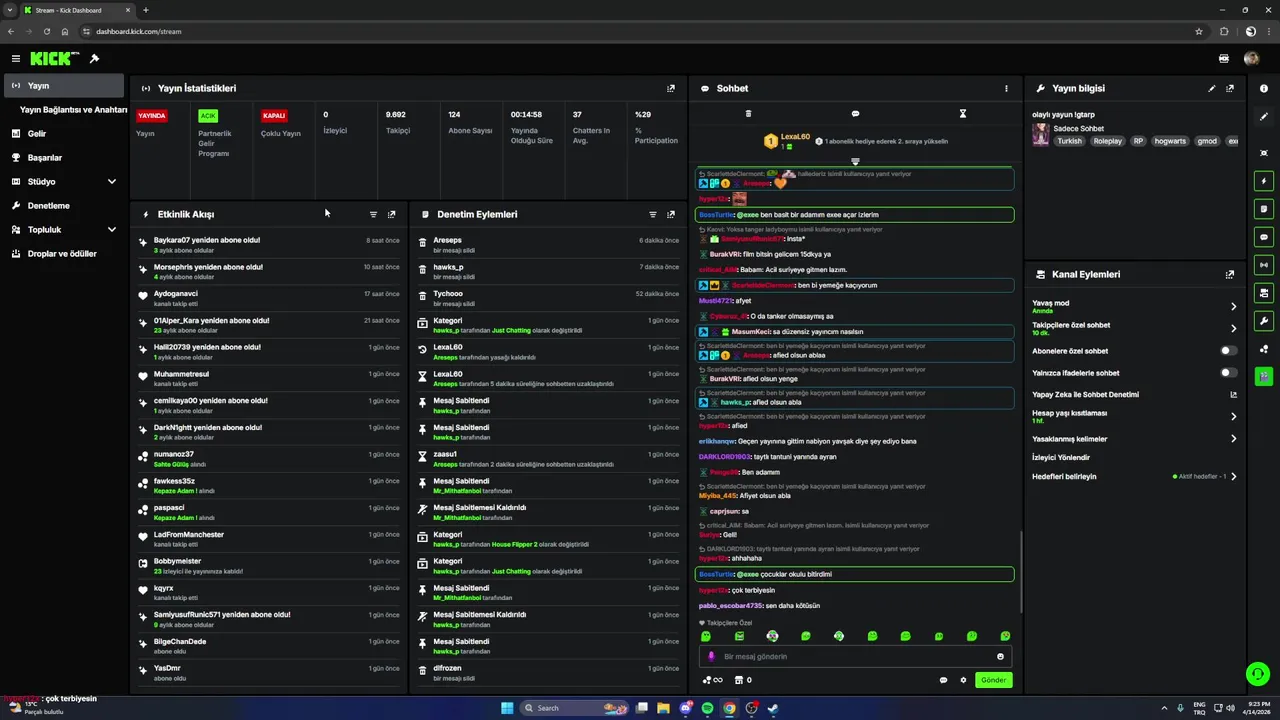Click the moderator sword icon beside logo

click(94, 59)
